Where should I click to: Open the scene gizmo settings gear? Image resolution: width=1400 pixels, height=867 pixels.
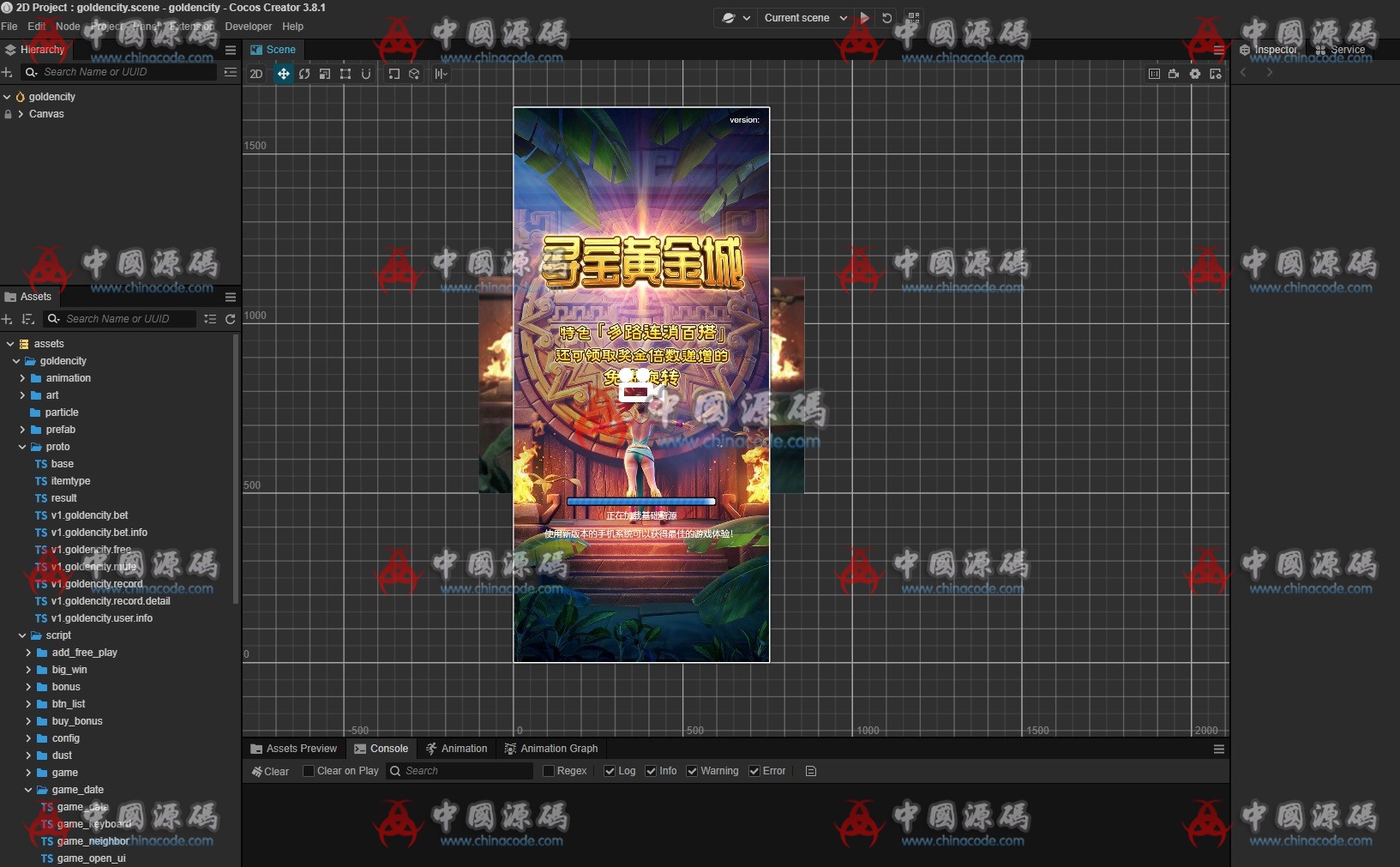pyautogui.click(x=1195, y=74)
